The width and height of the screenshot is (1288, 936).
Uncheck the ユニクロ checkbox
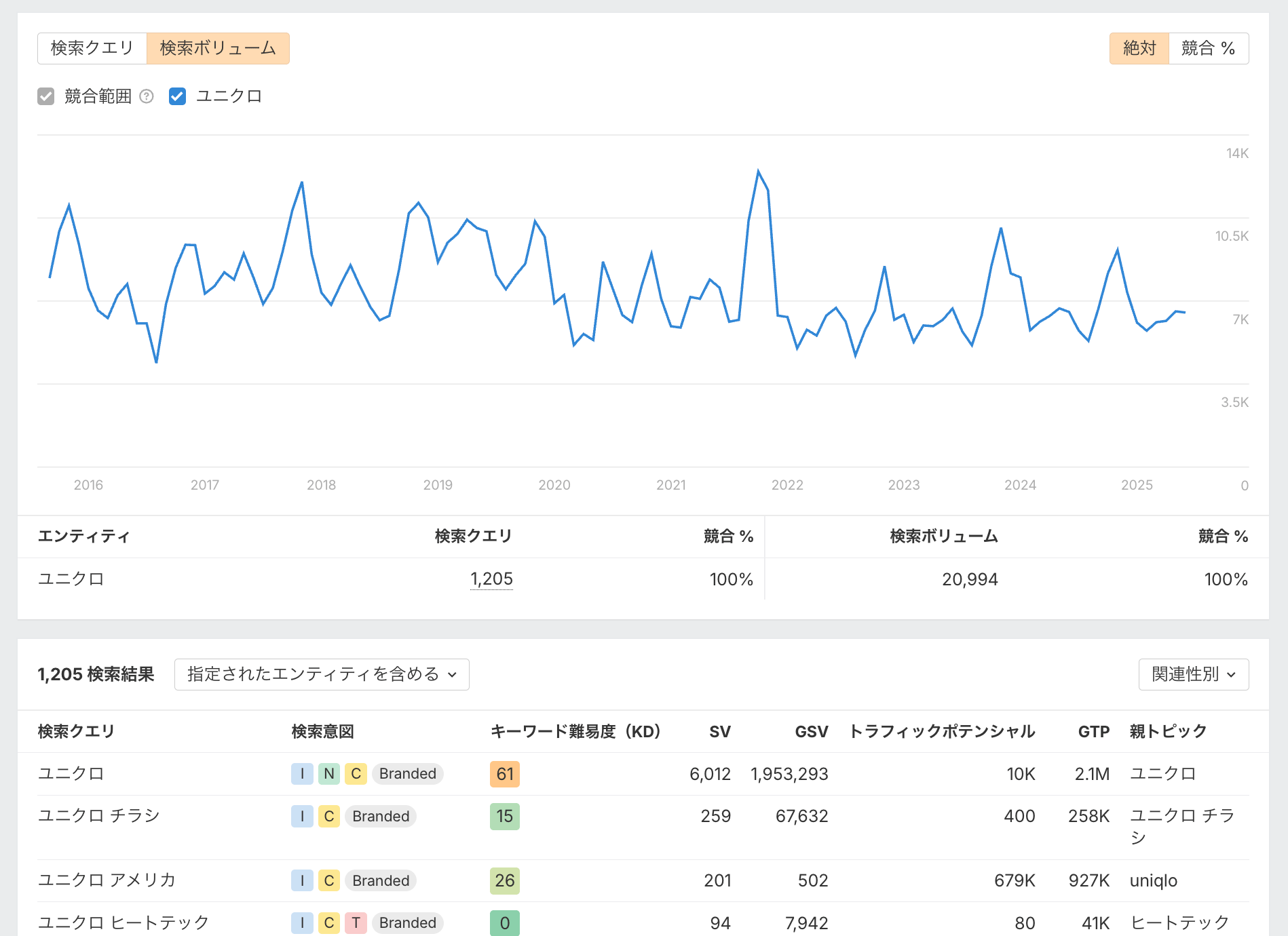pos(177,96)
